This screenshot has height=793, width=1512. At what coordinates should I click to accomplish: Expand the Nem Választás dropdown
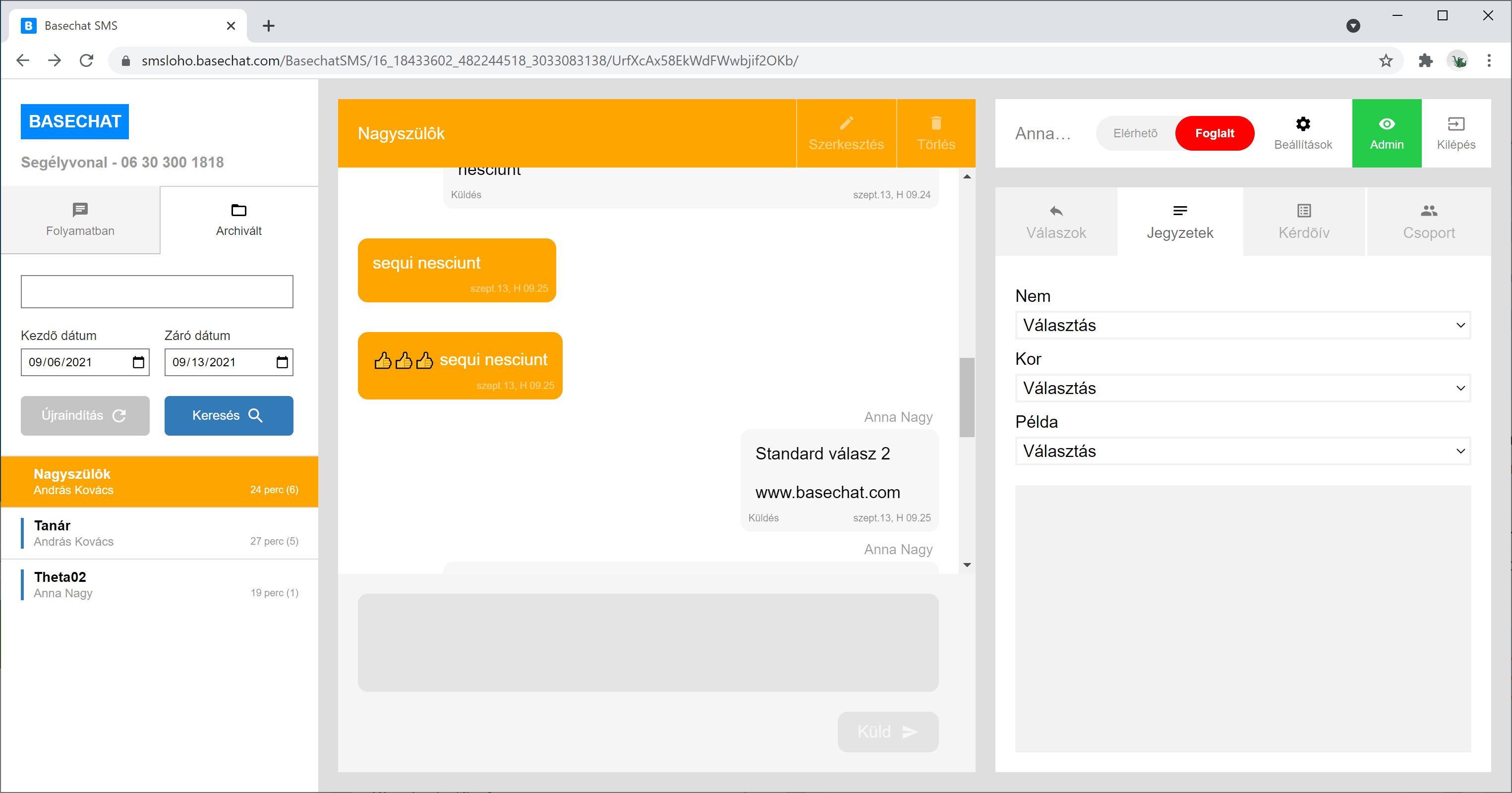1242,325
